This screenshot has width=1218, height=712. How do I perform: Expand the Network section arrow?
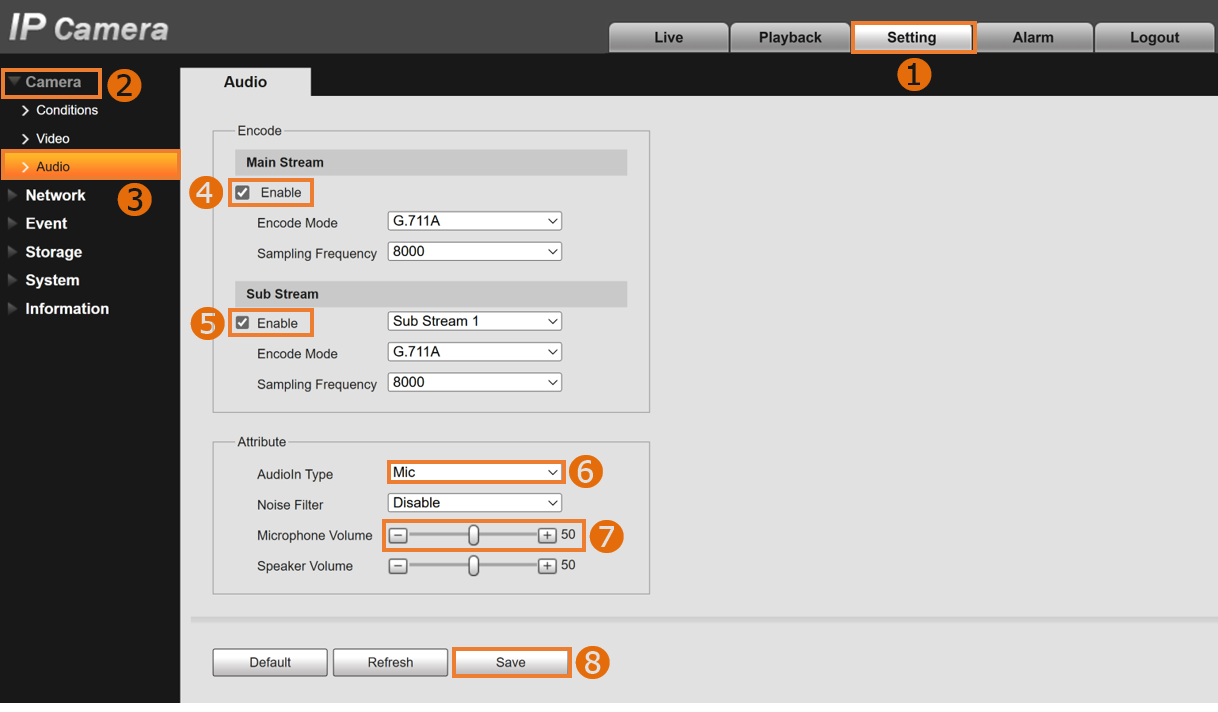[13, 195]
